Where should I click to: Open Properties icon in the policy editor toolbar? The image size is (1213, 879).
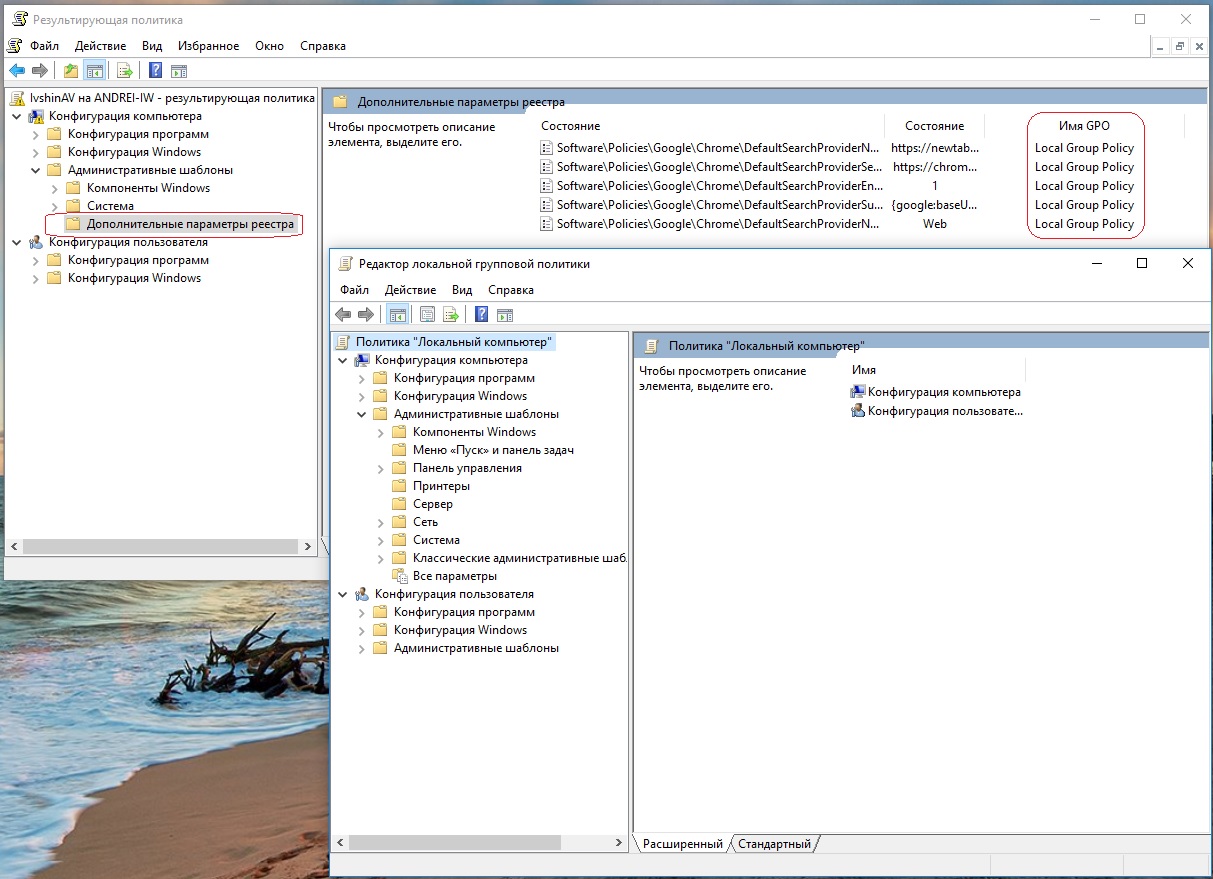click(x=428, y=315)
